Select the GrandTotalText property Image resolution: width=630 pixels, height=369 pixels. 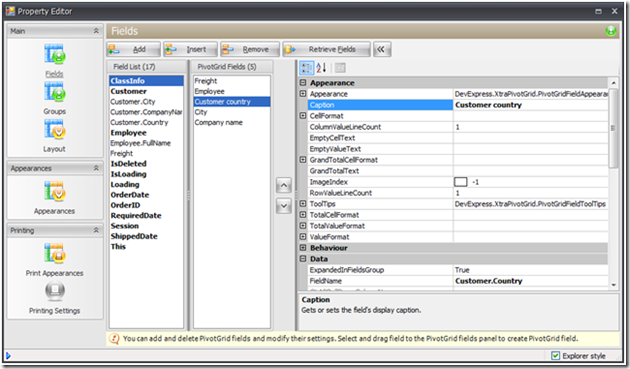pos(380,171)
